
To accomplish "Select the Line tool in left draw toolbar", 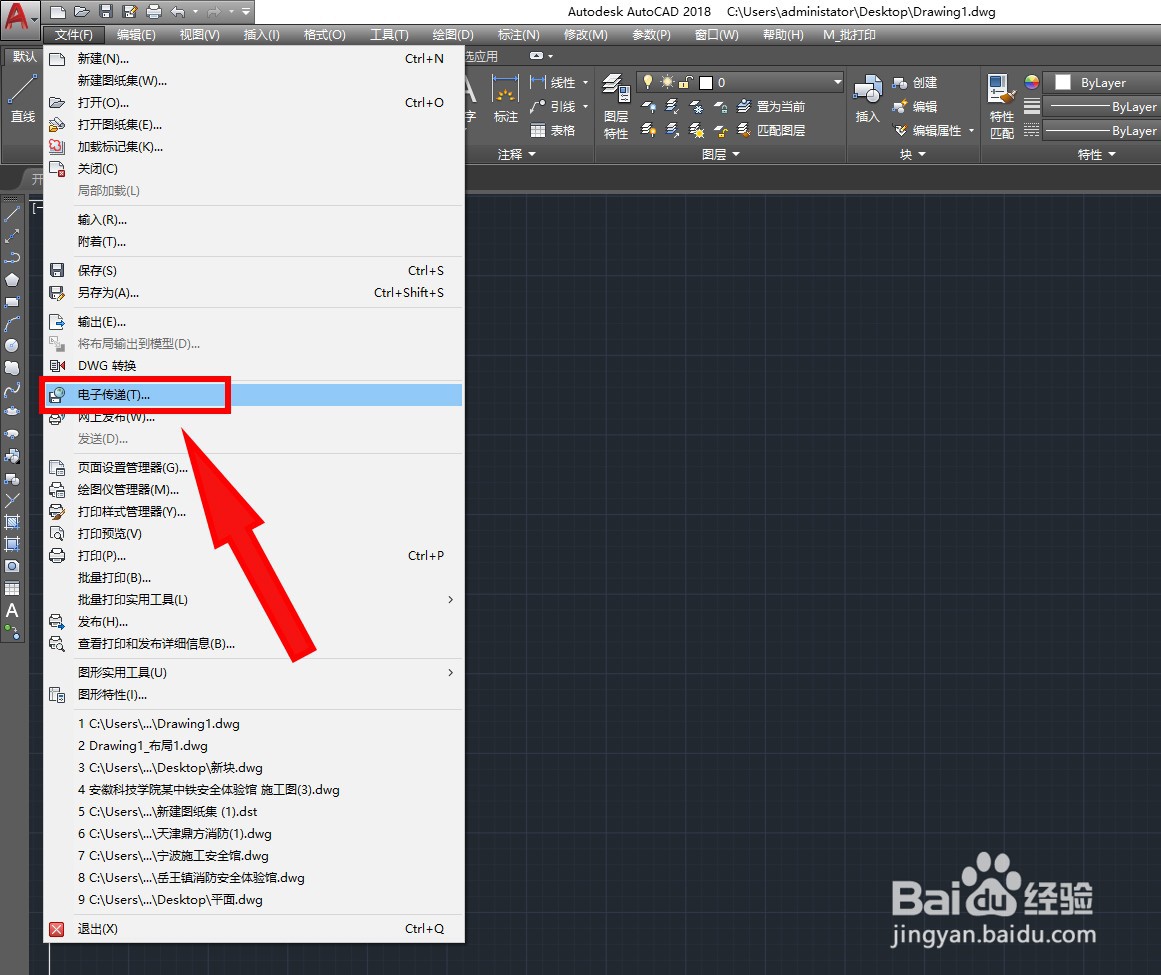I will tap(12, 215).
